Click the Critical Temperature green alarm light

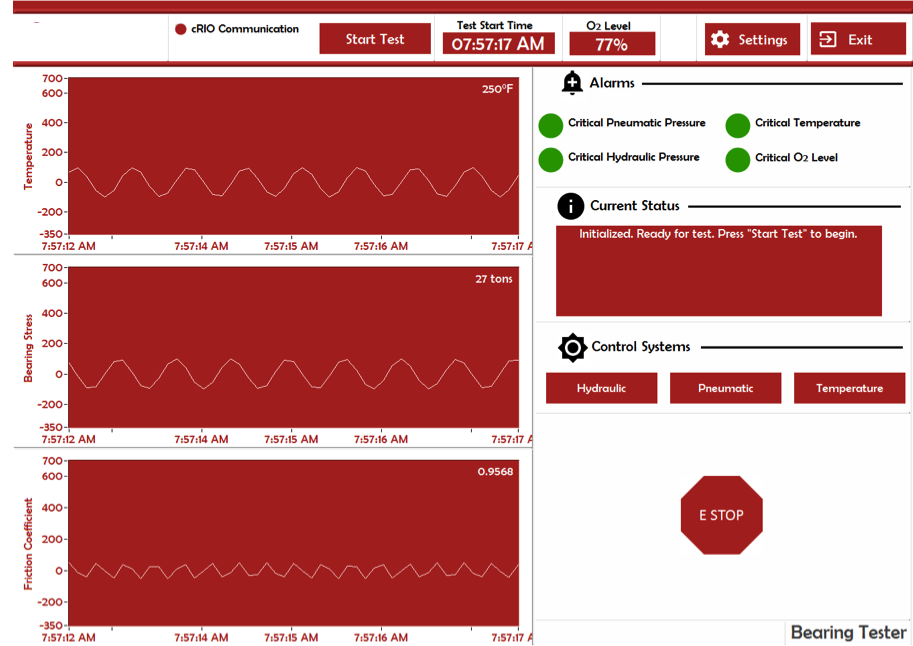pyautogui.click(x=738, y=125)
